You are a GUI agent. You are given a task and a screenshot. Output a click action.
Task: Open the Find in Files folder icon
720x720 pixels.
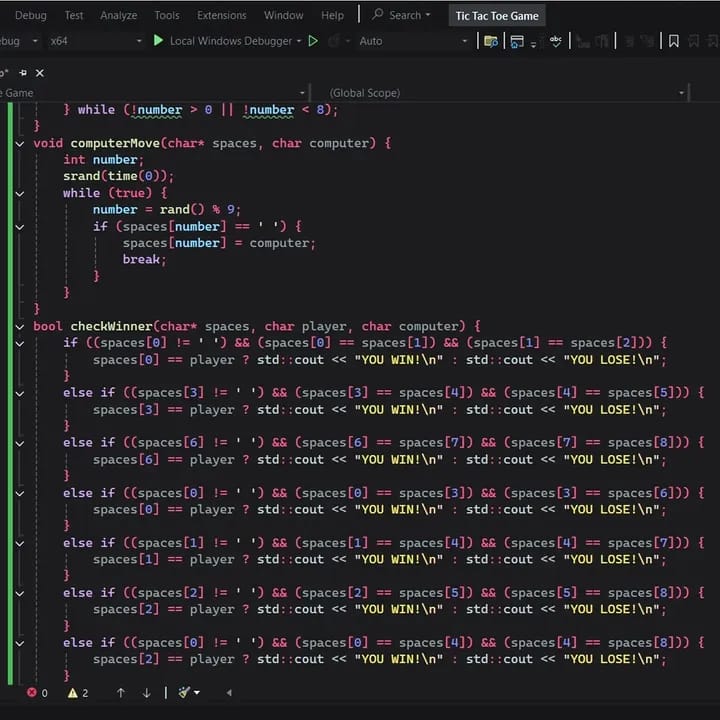click(x=491, y=42)
